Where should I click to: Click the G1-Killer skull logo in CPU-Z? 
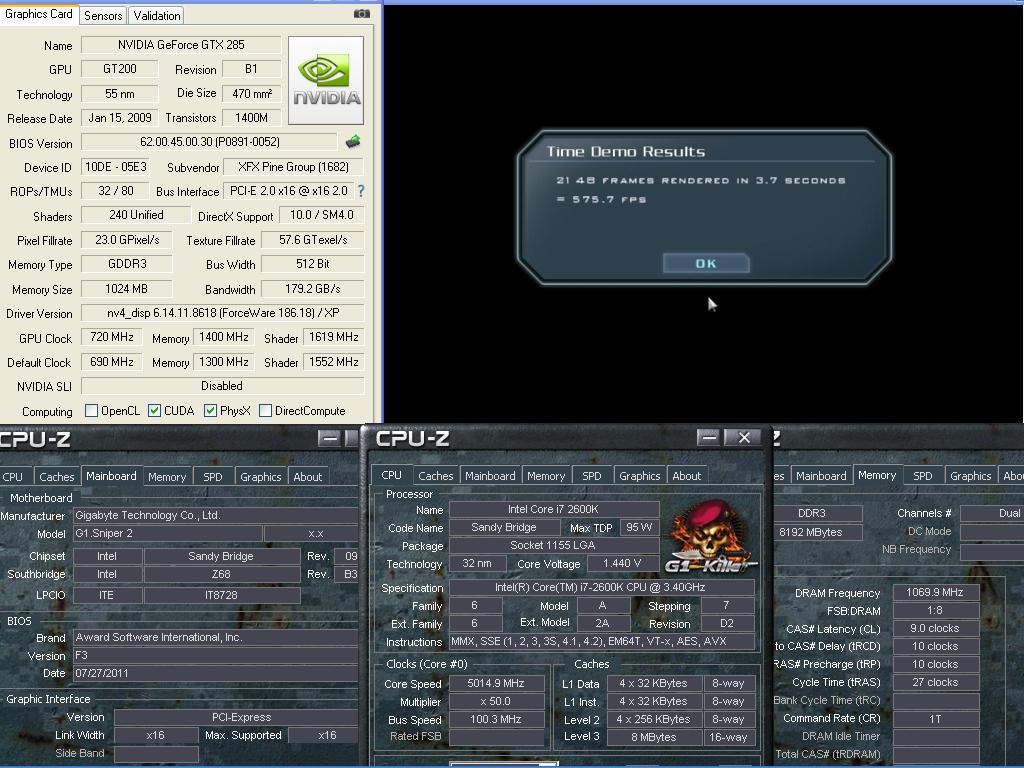point(711,537)
